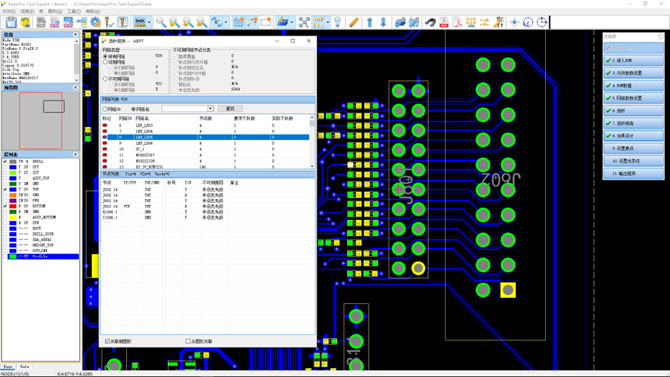This screenshot has height=377, width=670.
Task: Click the blue layered stack icon
Action: click(x=282, y=22)
